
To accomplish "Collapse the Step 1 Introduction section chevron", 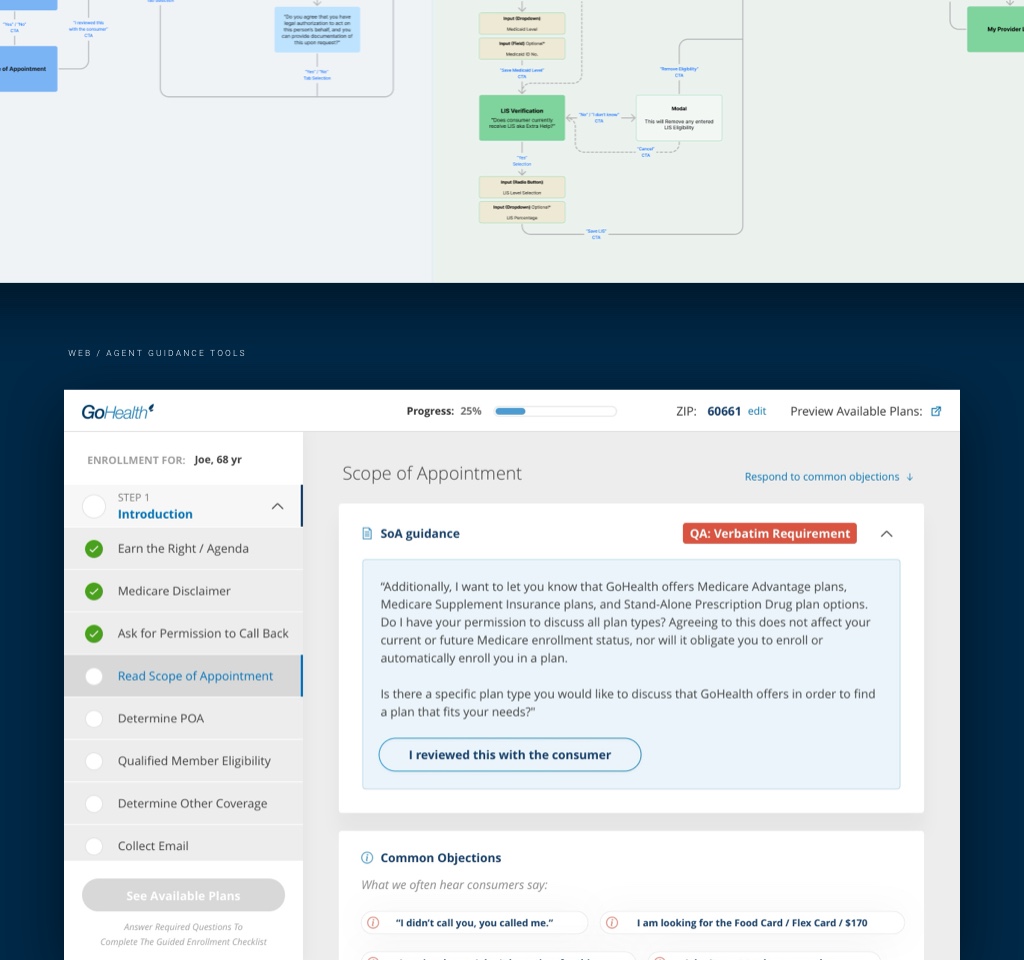I will click(x=278, y=506).
